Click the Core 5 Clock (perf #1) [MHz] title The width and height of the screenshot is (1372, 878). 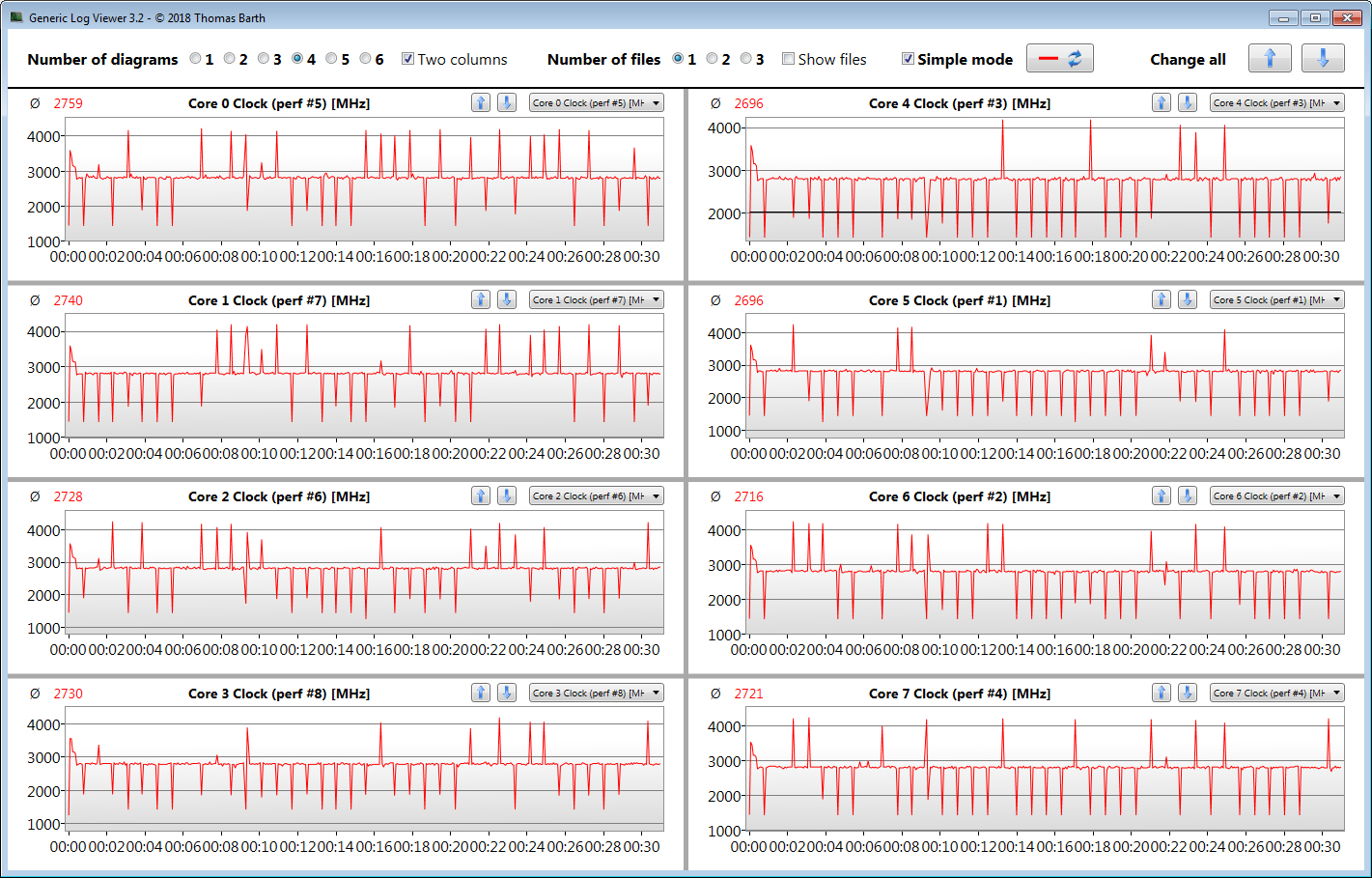pos(960,300)
